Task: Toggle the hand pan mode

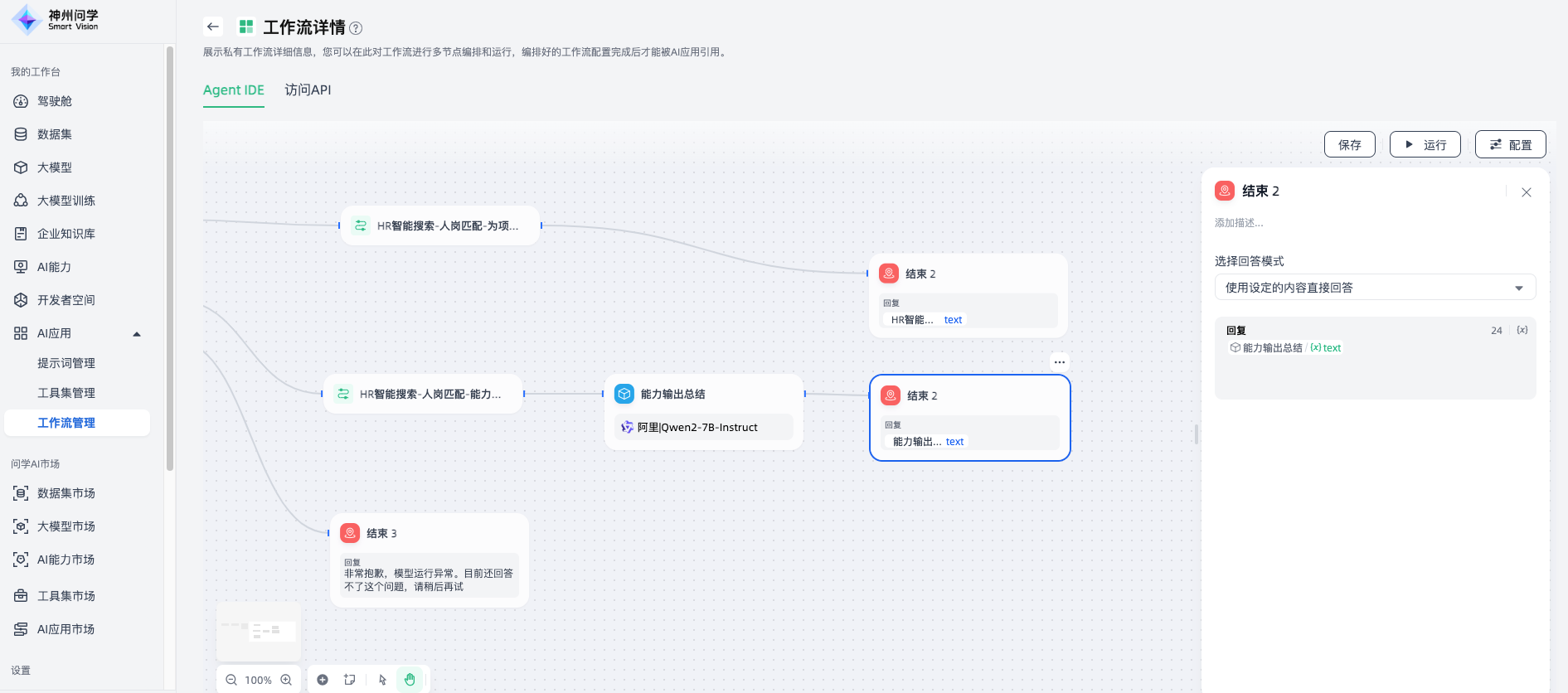Action: [410, 680]
